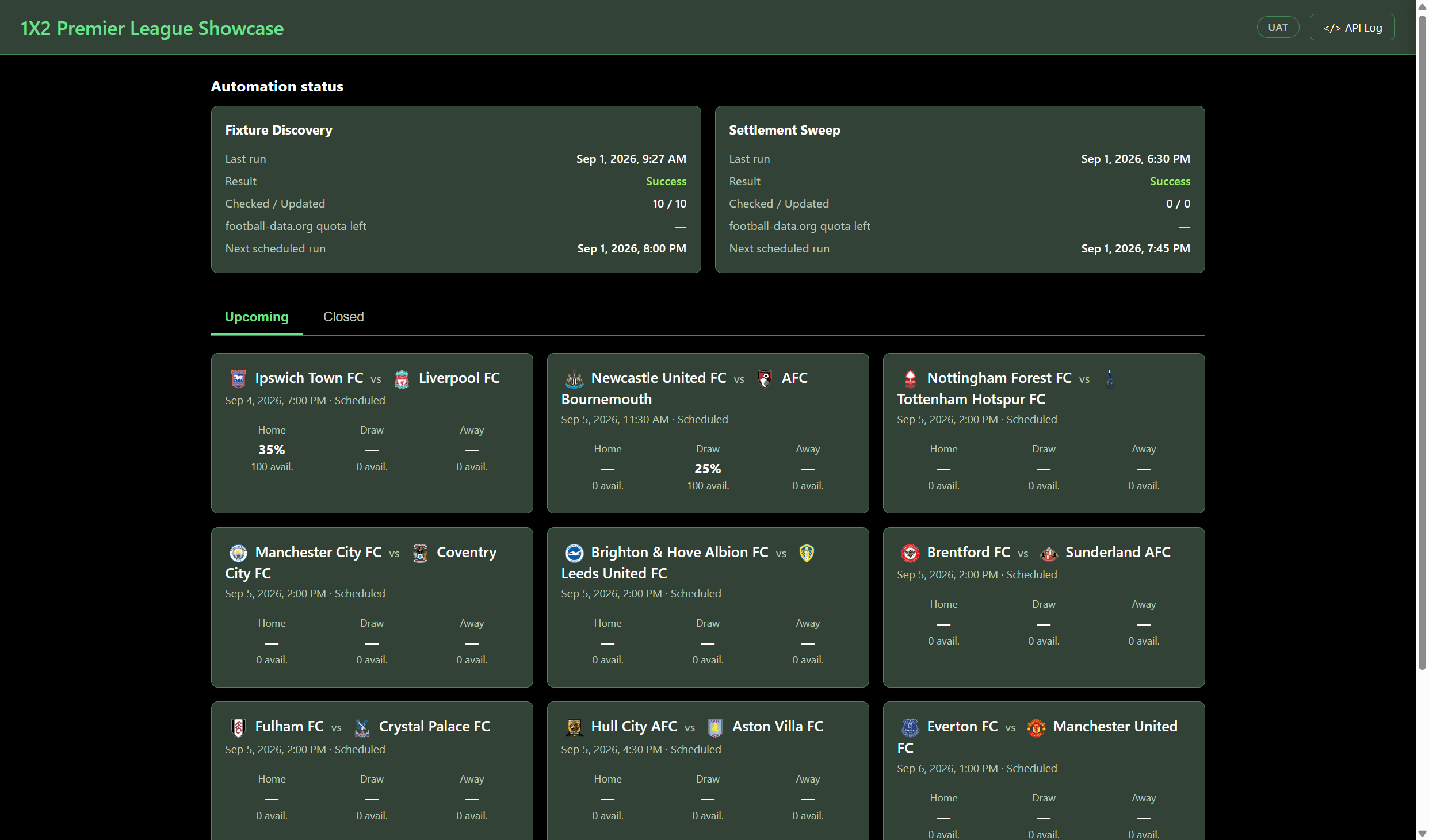Click the Ipswich Town FC crest
The height and width of the screenshot is (840, 1429).
[x=238, y=379]
